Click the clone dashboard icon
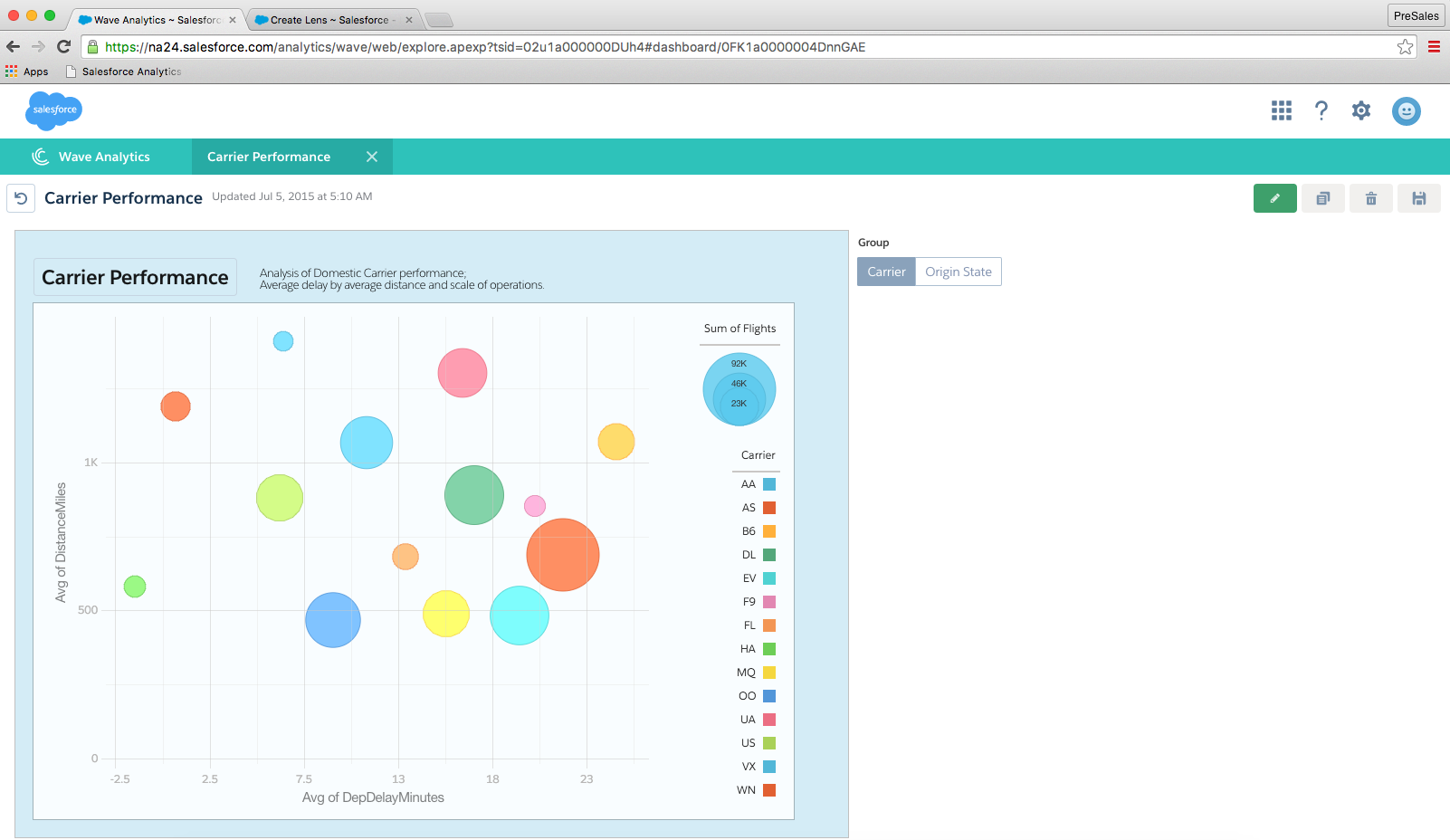Viewport: 1450px width, 840px height. pos(1323,198)
